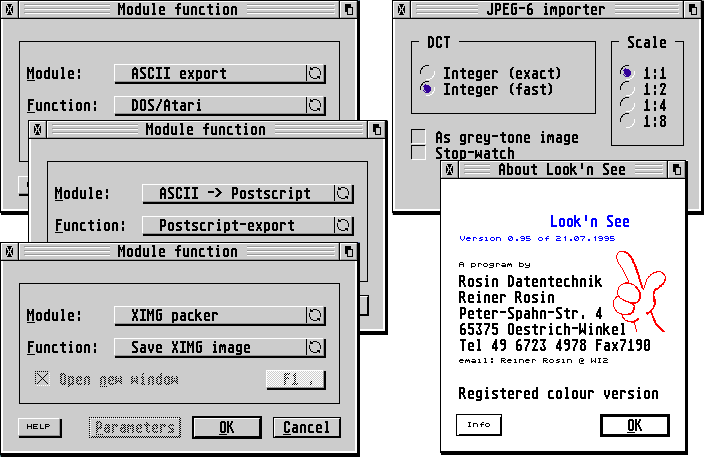Open the Postscript-export function dropdown
The width and height of the screenshot is (704, 457).
(x=248, y=225)
